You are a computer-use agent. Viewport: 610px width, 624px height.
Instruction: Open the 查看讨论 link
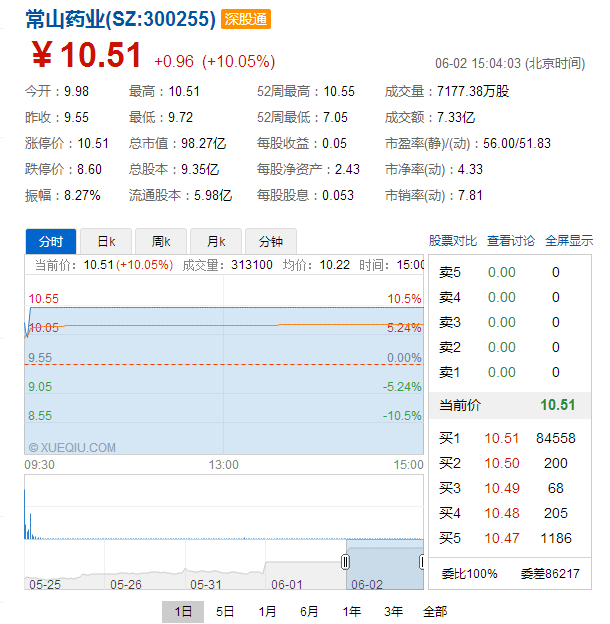(511, 241)
